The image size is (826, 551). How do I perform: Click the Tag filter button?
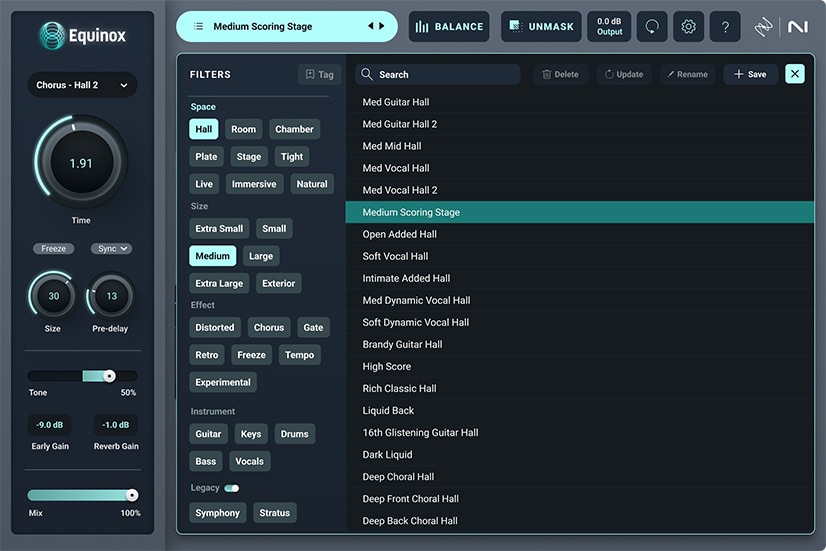[319, 74]
